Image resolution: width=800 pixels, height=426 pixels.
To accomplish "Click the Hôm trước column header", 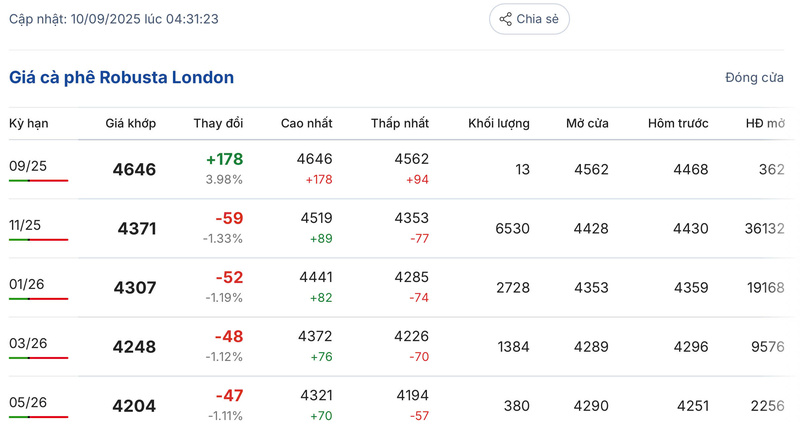I will 677,123.
